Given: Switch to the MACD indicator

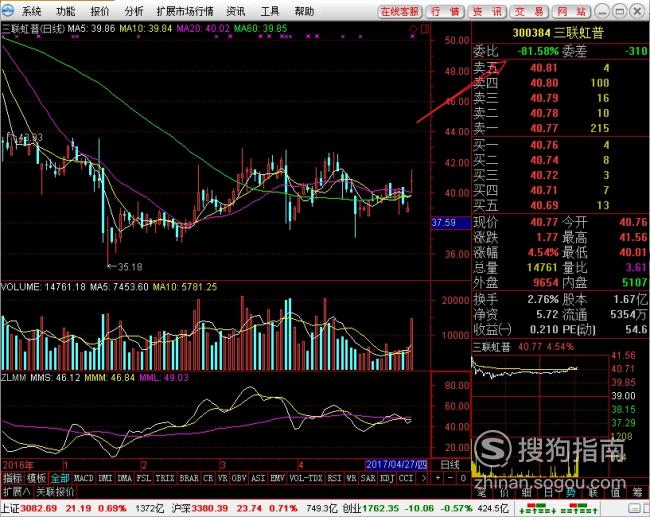Looking at the screenshot, I should point(83,478).
